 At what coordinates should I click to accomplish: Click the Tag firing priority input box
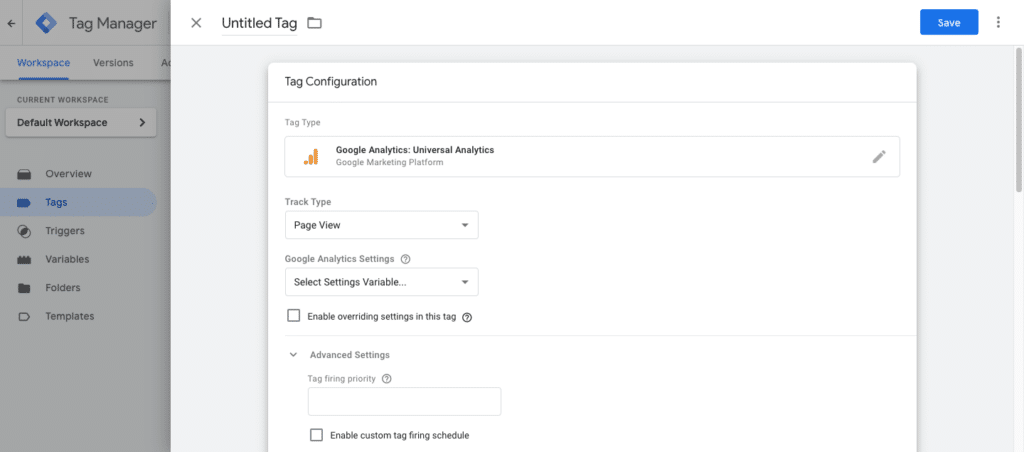point(404,402)
